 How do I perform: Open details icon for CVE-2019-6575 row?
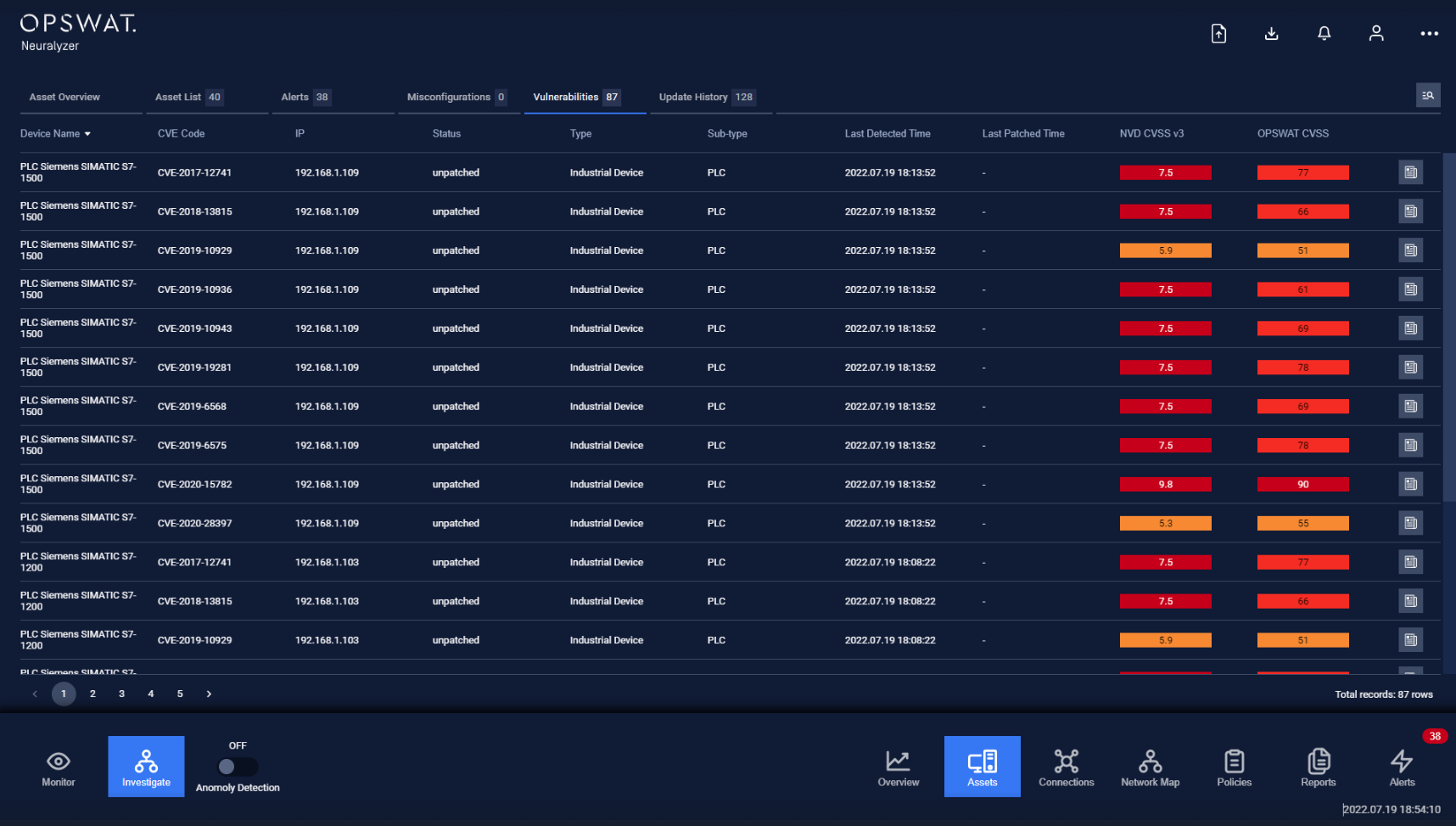point(1410,446)
